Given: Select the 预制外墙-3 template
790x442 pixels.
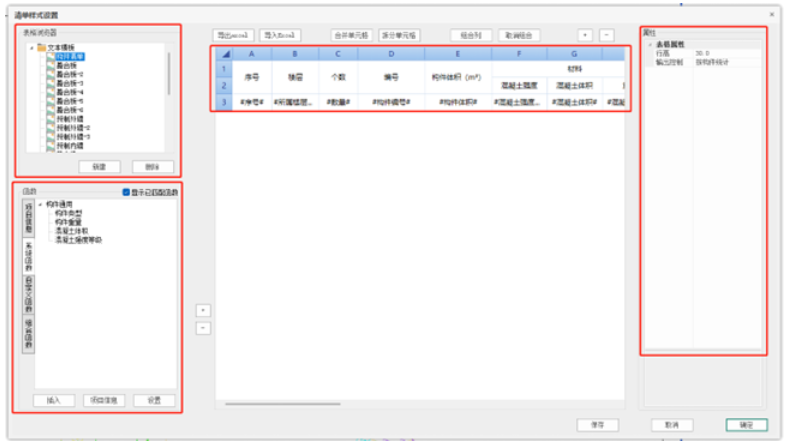Looking at the screenshot, I should pyautogui.click(x=73, y=137).
